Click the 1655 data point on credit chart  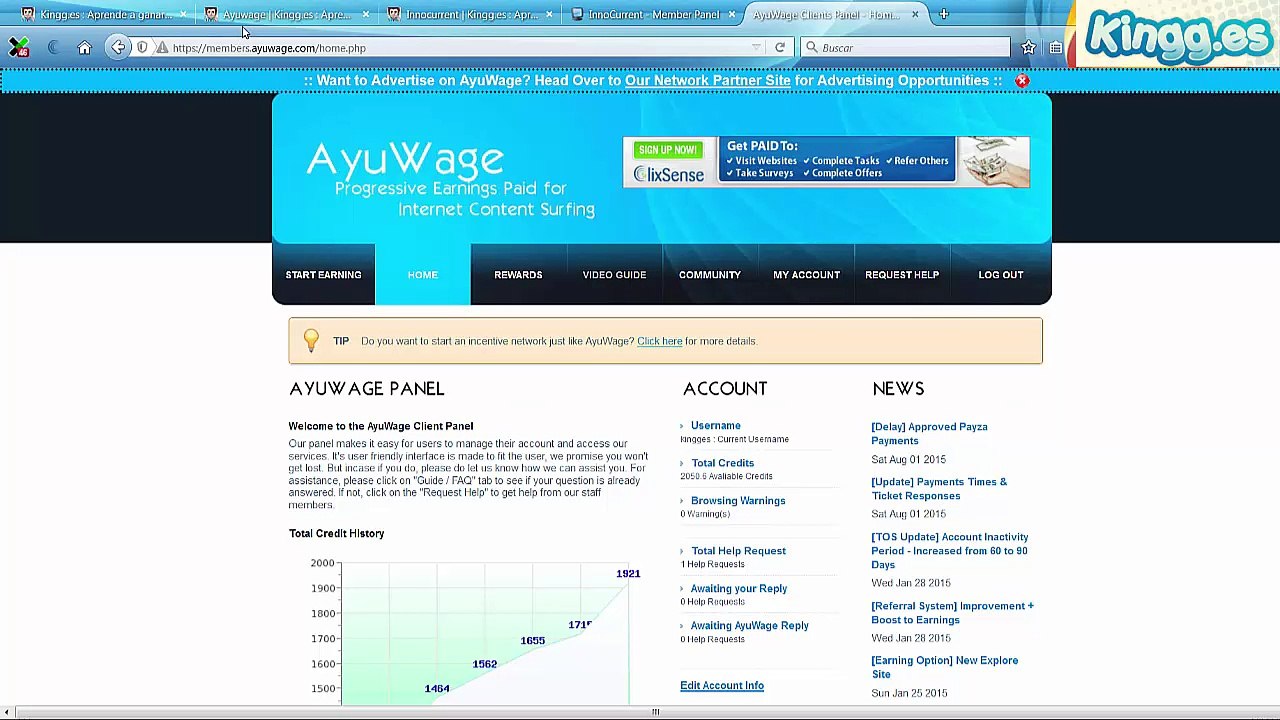pyautogui.click(x=532, y=641)
